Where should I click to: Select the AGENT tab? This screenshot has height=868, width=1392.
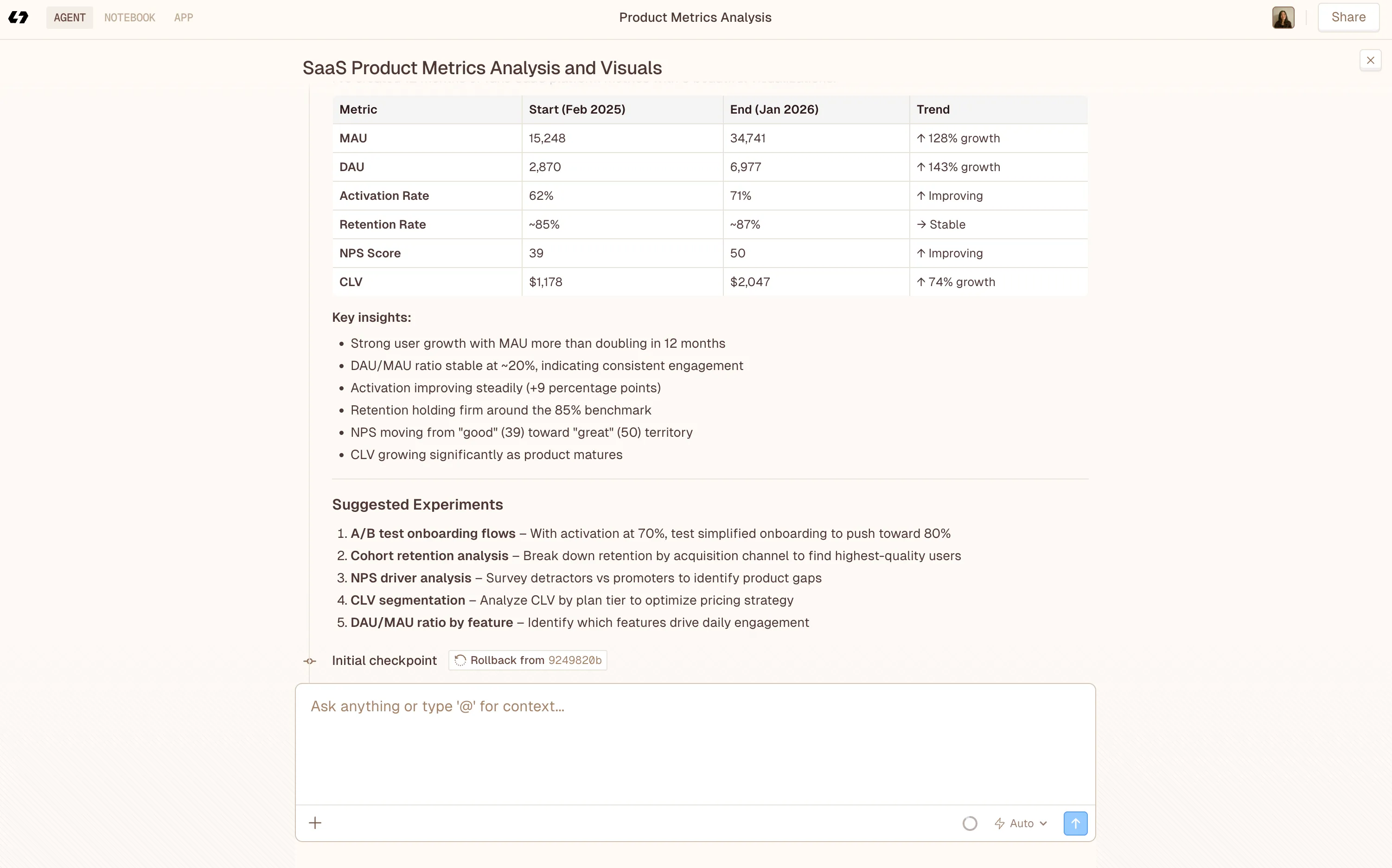click(70, 17)
